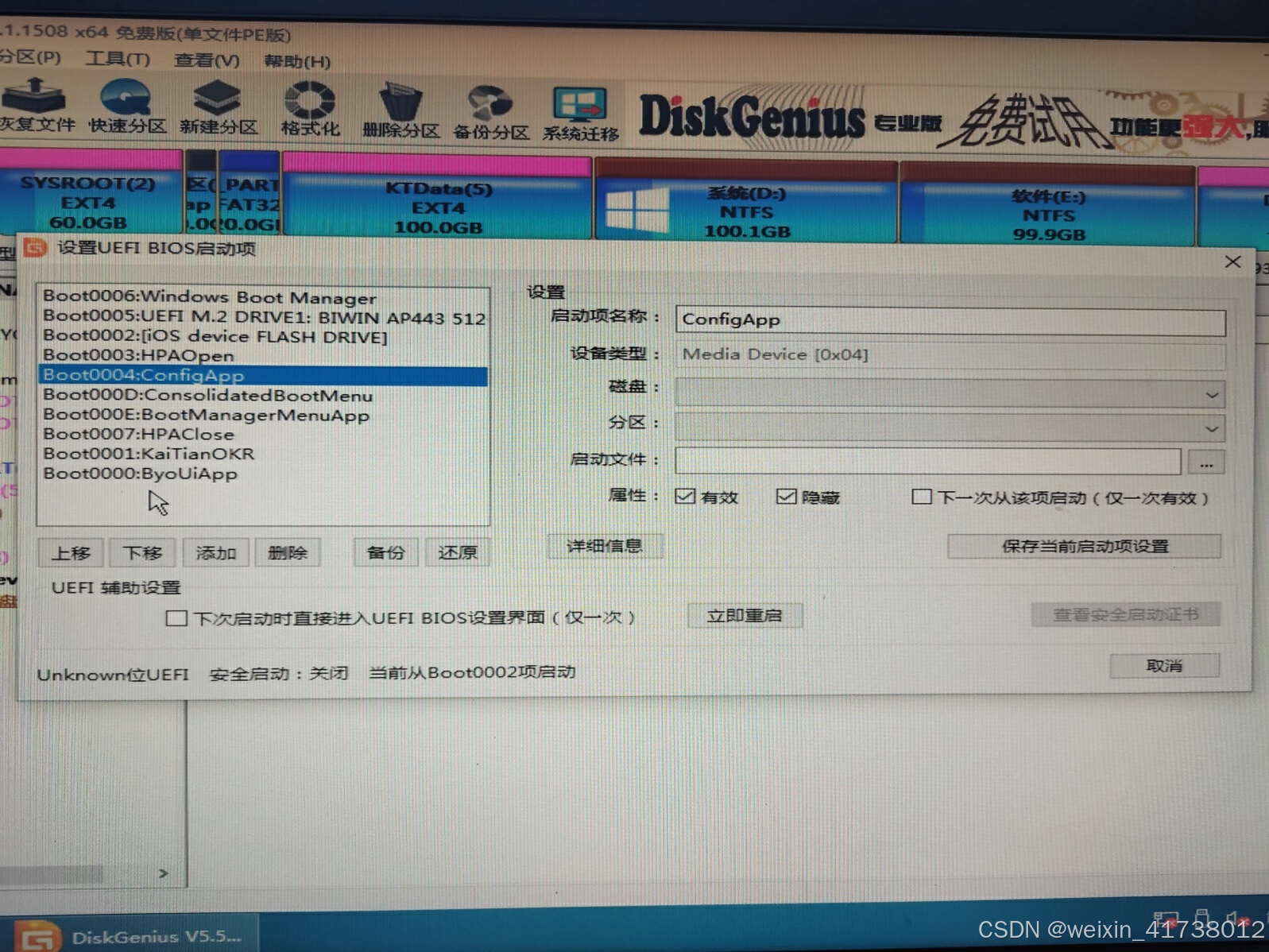This screenshot has width=1269, height=952.
Task: Click the System Migration (系统迁移) toolbar icon
Action: point(580,114)
